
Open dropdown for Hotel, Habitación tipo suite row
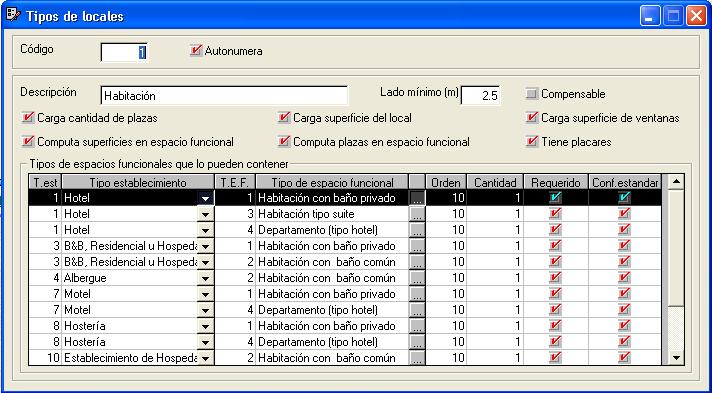coord(206,214)
